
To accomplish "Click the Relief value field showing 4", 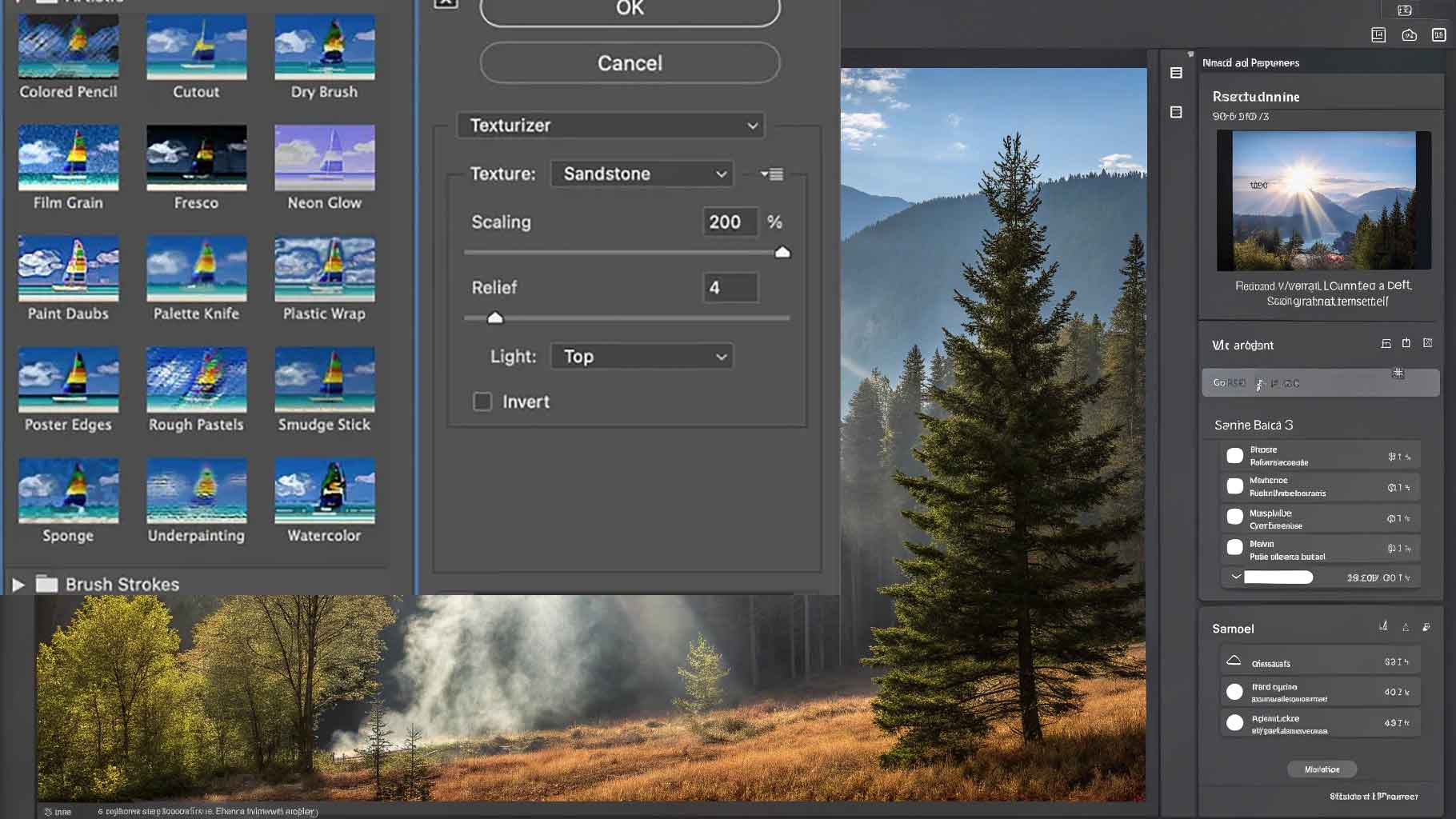I will tap(730, 287).
